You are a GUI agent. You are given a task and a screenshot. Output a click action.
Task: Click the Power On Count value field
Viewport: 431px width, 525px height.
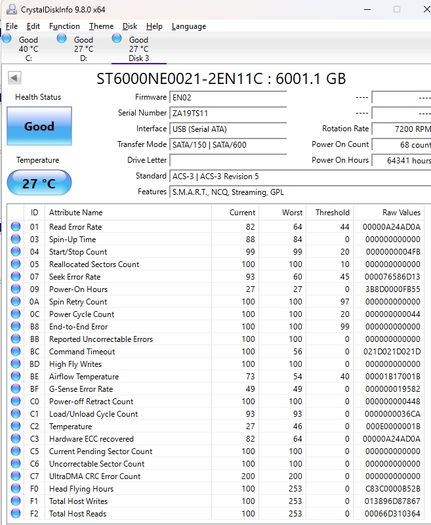click(402, 145)
